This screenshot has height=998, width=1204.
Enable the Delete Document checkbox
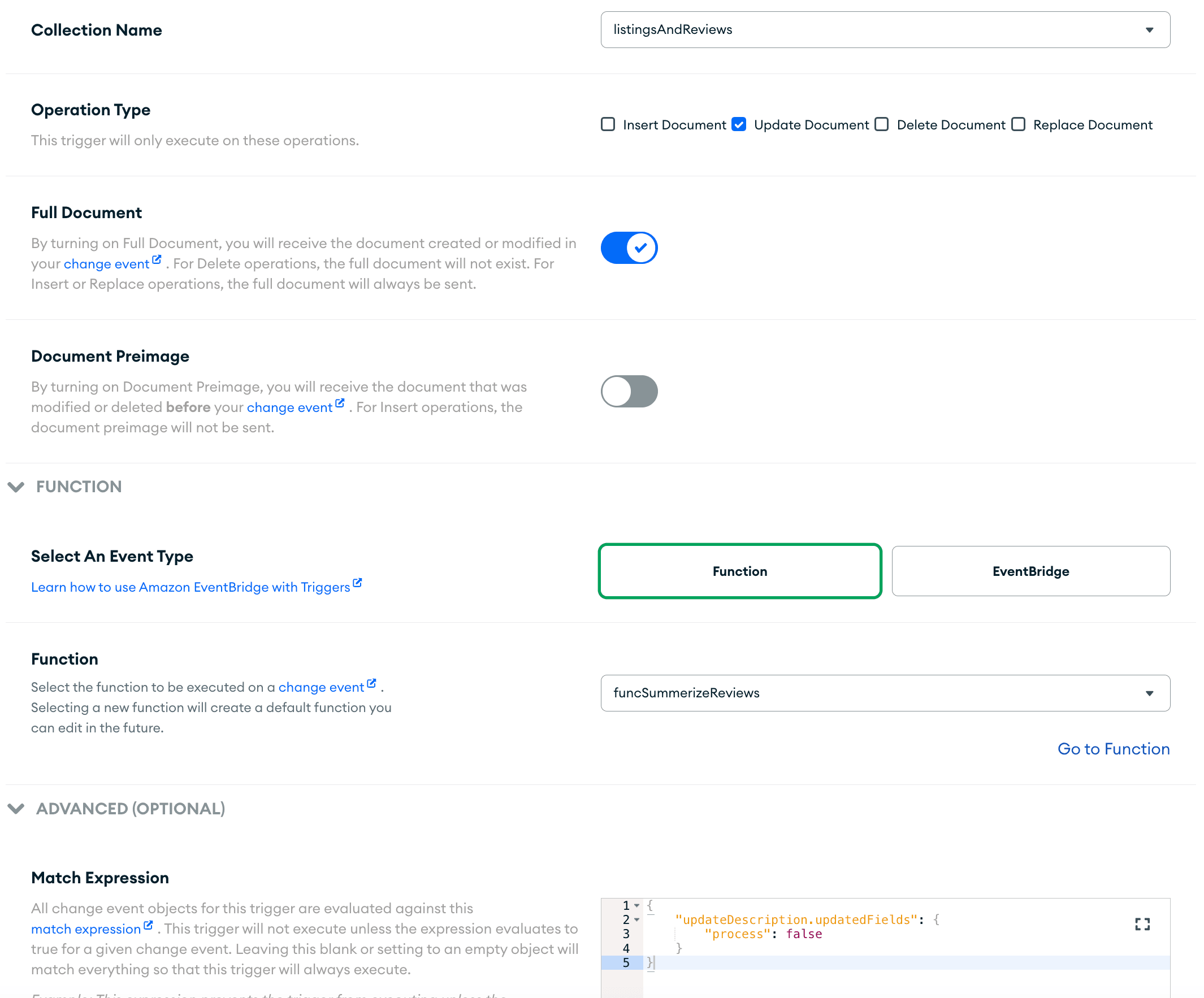pyautogui.click(x=882, y=124)
